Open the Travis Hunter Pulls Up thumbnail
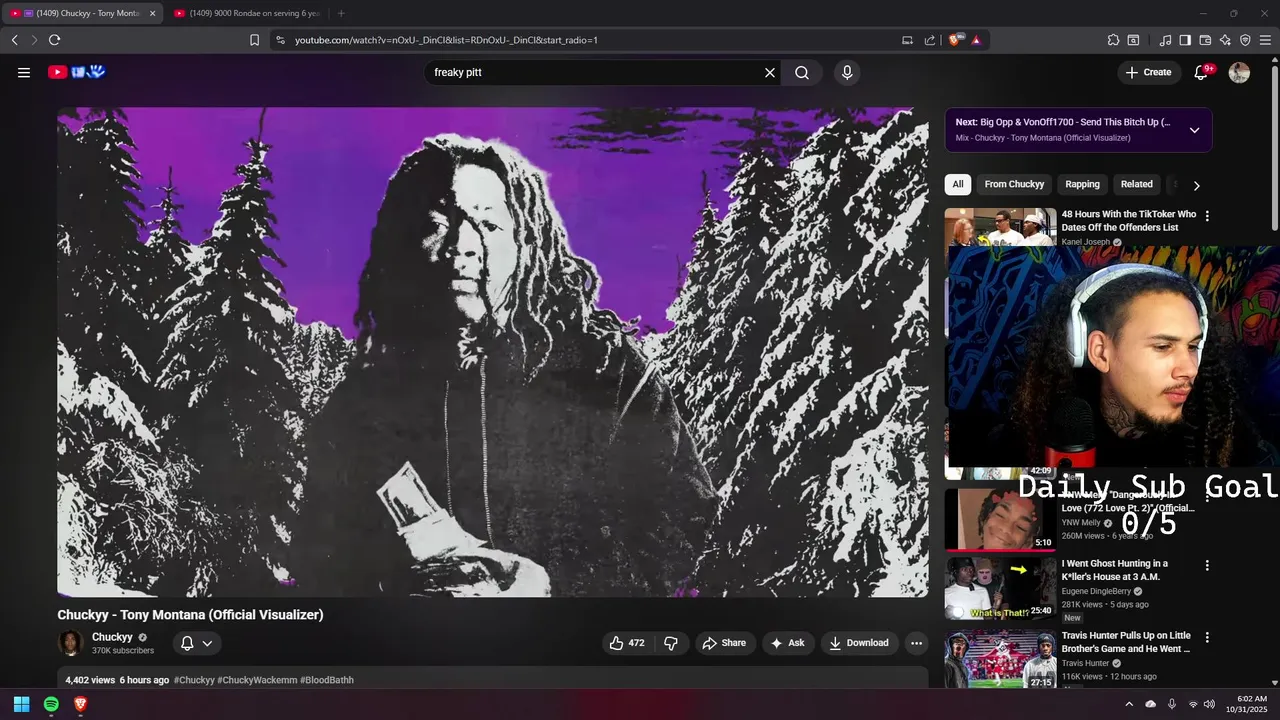Image resolution: width=1280 pixels, height=720 pixels. click(1000, 659)
